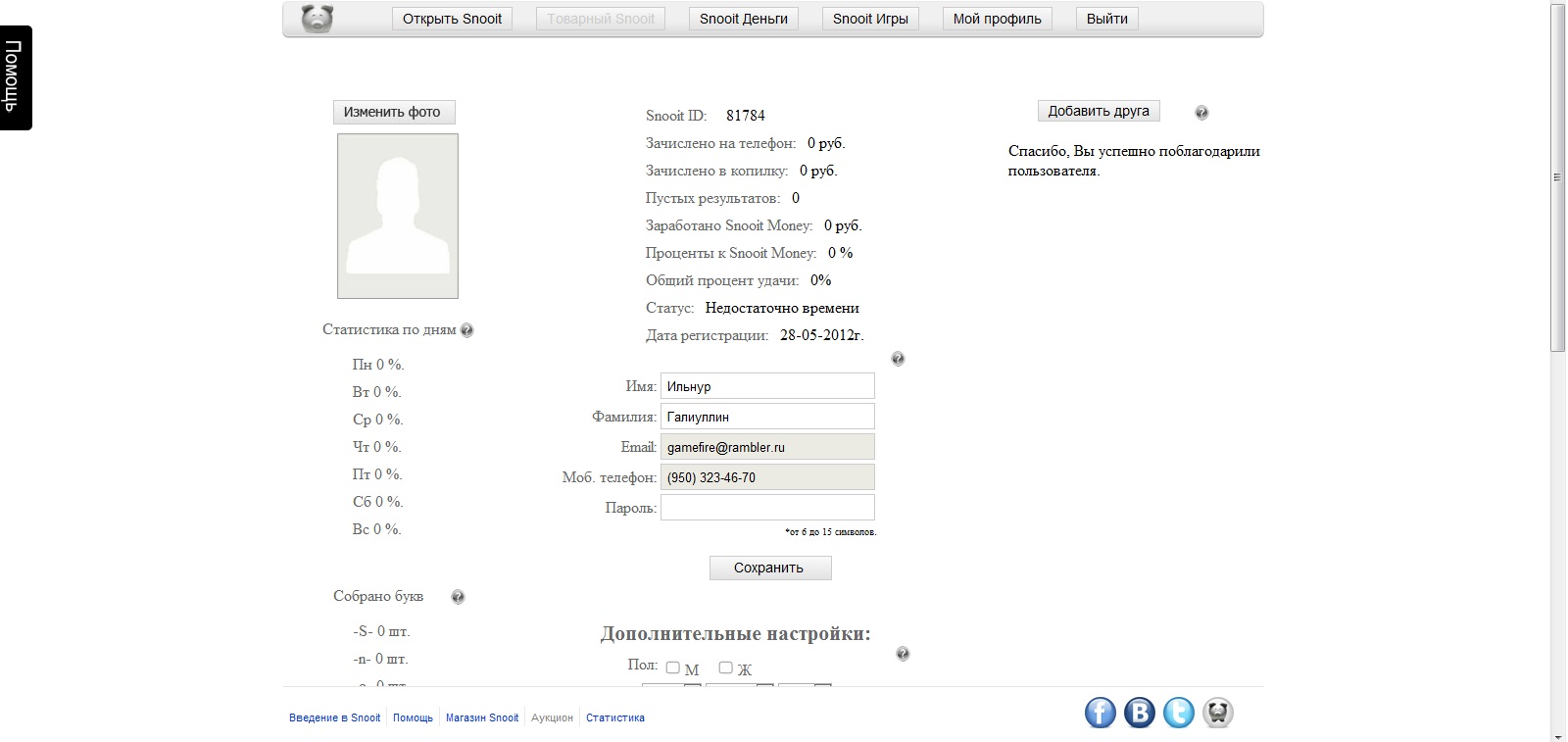Image resolution: width=1568 pixels, height=742 pixels.
Task: Open the Статистика footer link
Action: 615,718
